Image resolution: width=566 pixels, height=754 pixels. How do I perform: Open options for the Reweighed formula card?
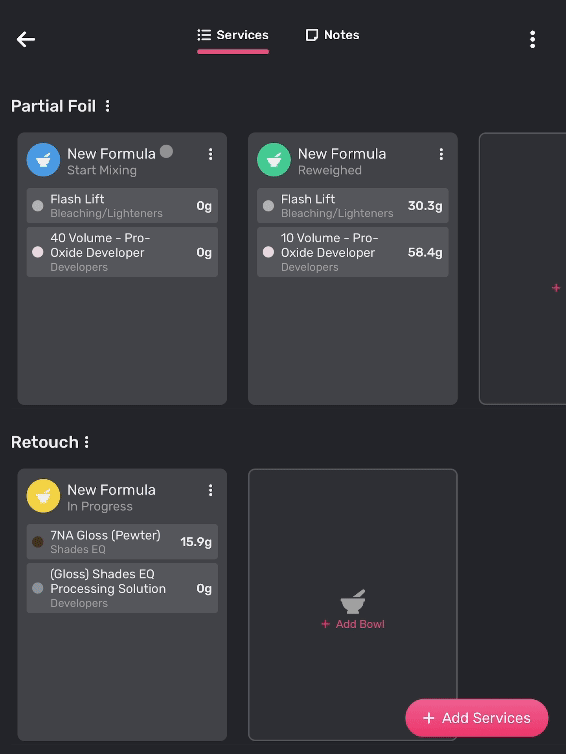(x=441, y=154)
